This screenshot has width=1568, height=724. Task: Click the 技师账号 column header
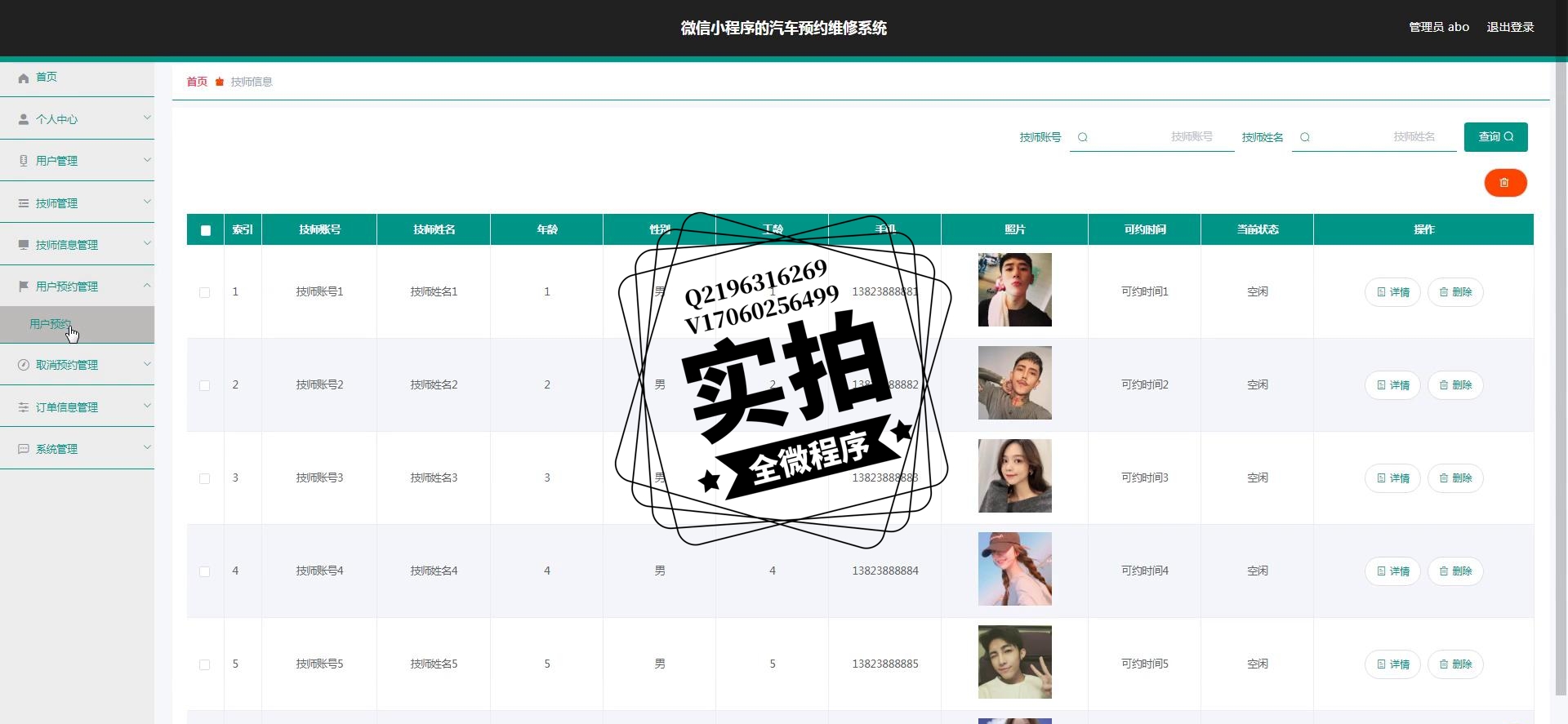[x=320, y=229]
